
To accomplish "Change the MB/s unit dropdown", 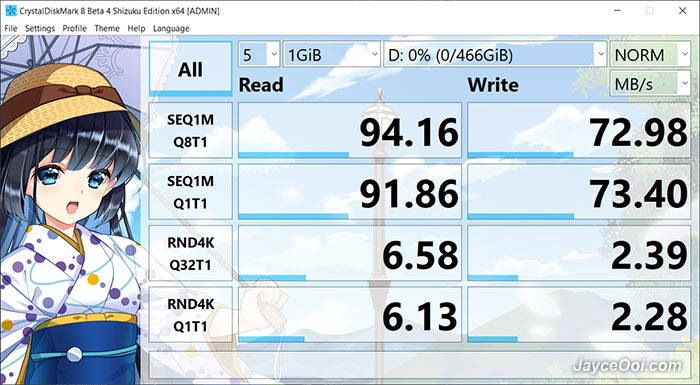I will 650,84.
